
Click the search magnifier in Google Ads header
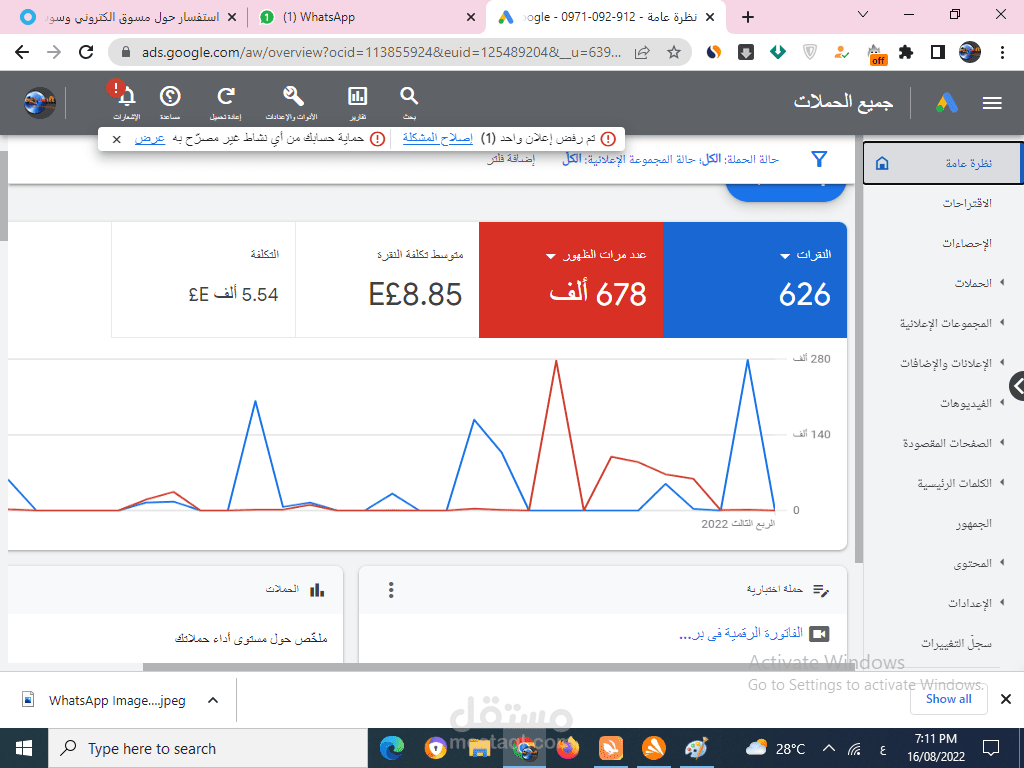tap(409, 97)
